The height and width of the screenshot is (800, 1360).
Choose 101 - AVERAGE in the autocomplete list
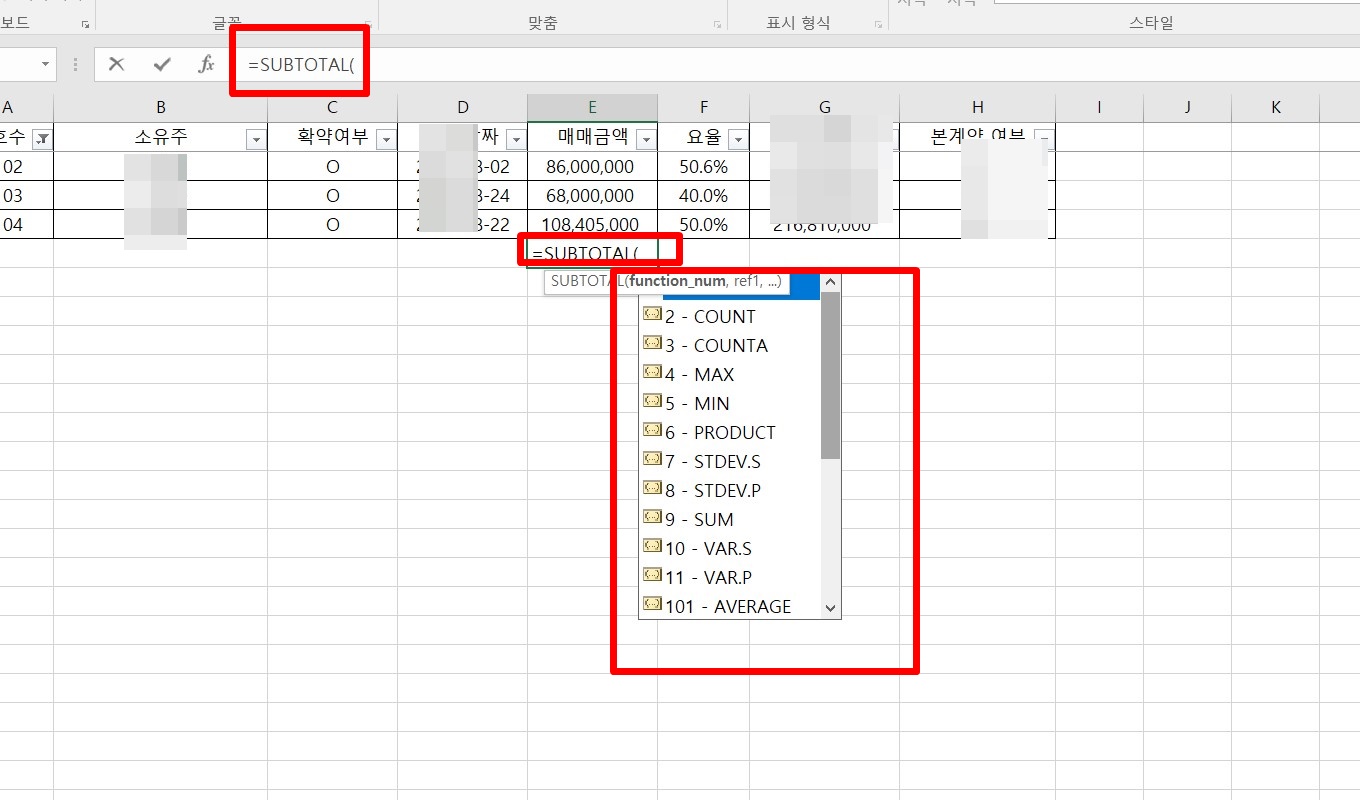point(729,606)
